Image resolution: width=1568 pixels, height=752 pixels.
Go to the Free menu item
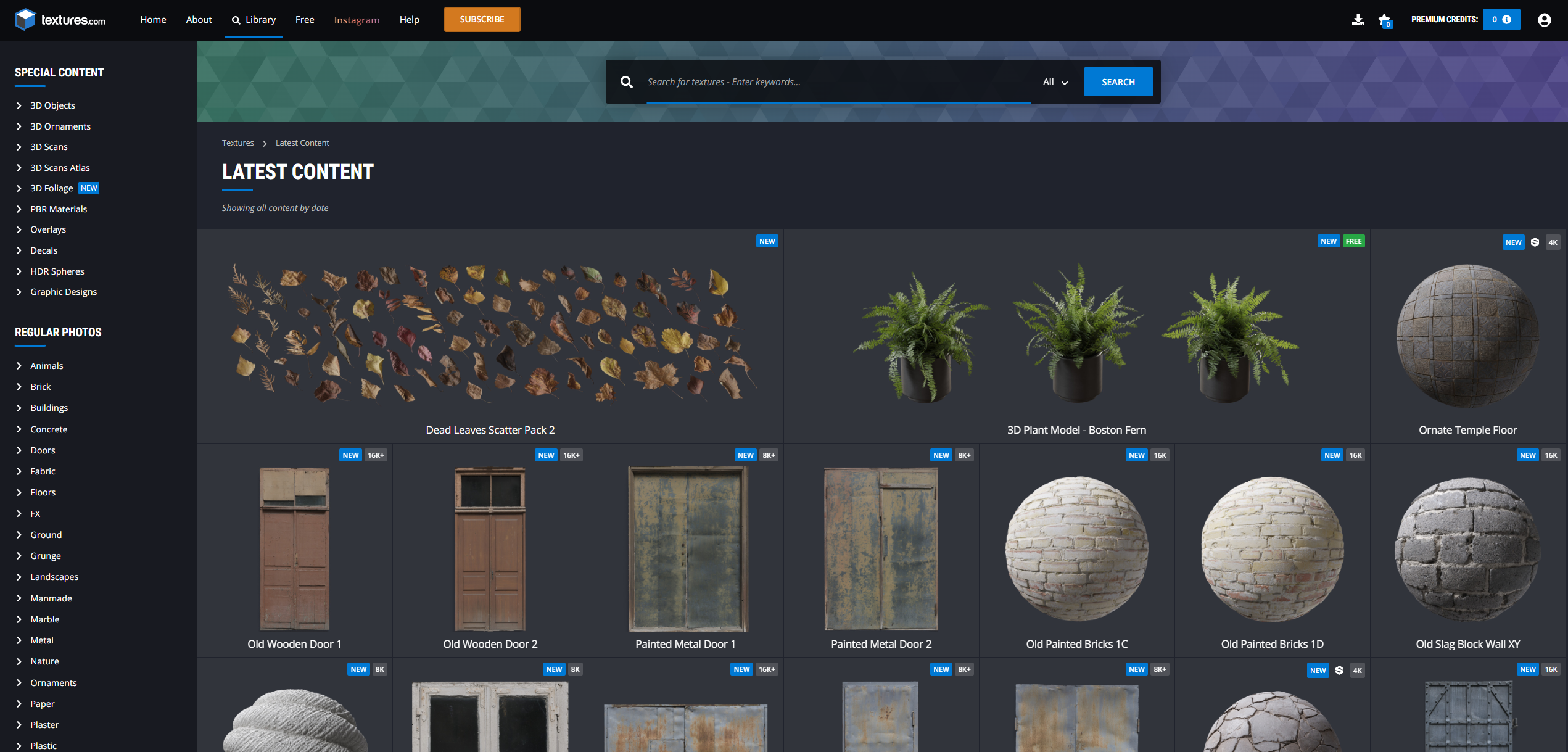point(305,20)
